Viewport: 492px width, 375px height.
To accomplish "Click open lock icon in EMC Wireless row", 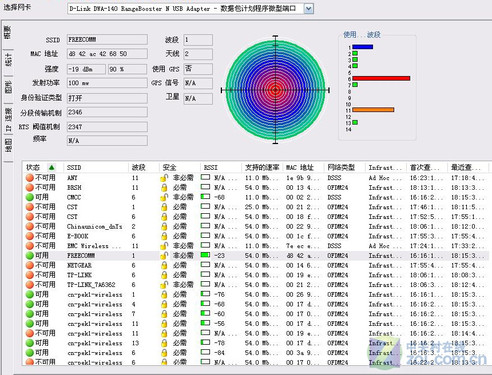I will [x=164, y=246].
